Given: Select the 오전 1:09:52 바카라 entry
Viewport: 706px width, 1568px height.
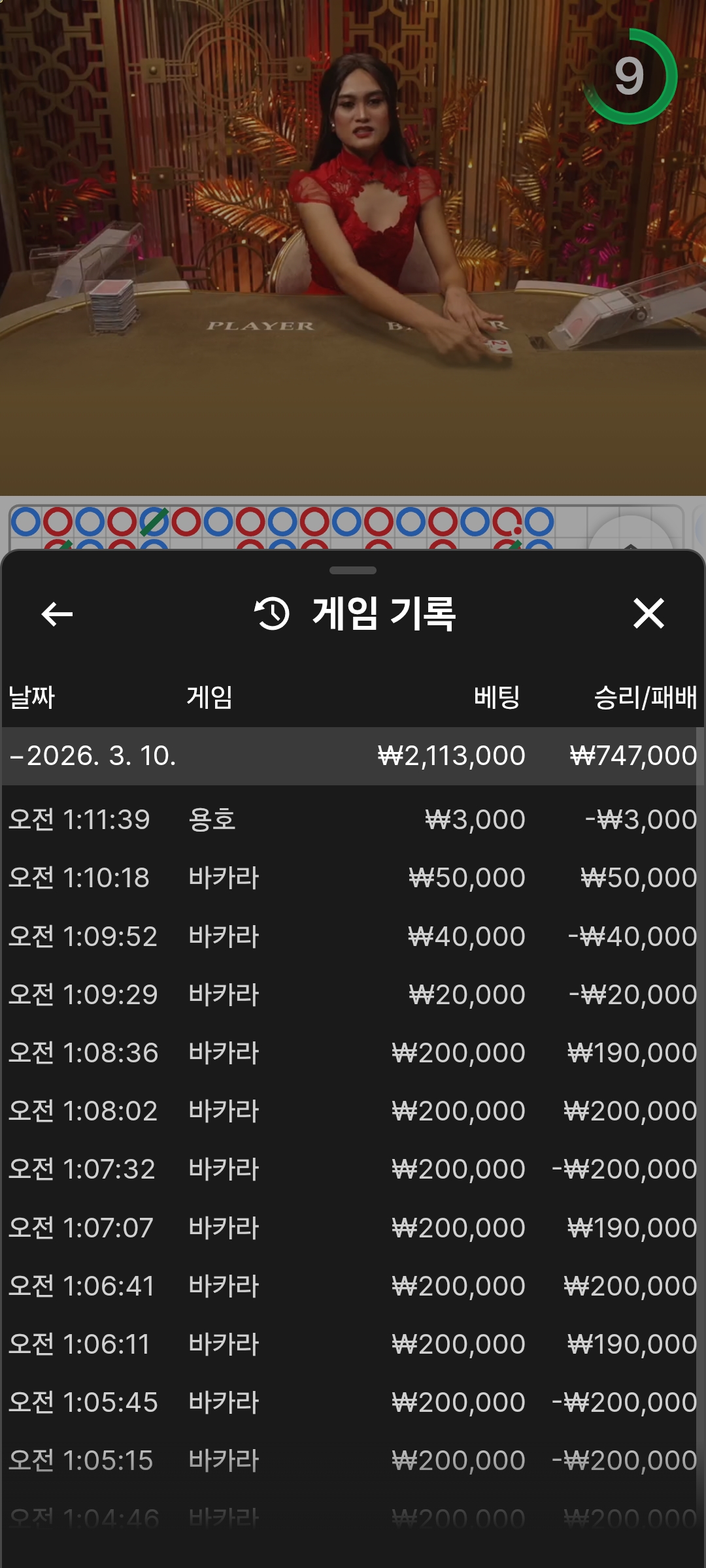Looking at the screenshot, I should (353, 936).
